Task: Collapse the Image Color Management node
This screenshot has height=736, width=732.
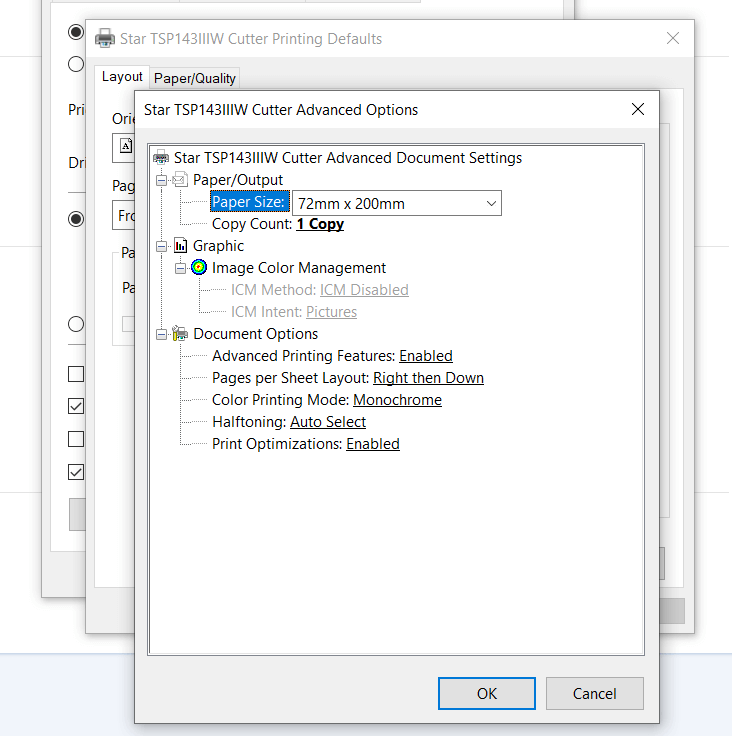Action: click(x=180, y=268)
